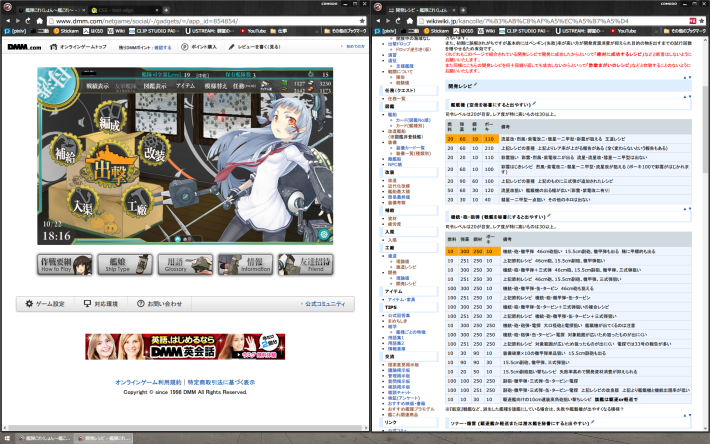710x444 pixels.
Task: Open the 改装 remodel gear icon
Action: (x=155, y=151)
